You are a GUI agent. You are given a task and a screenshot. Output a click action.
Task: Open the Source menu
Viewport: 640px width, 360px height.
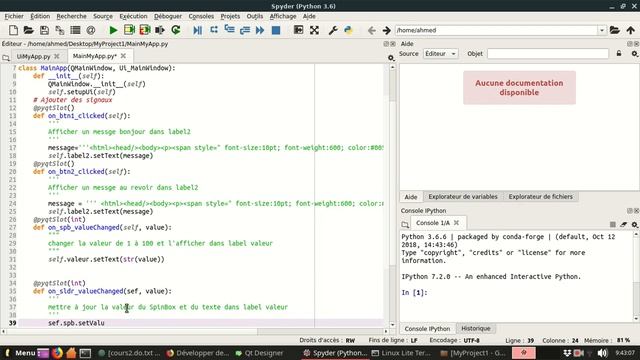(103, 16)
